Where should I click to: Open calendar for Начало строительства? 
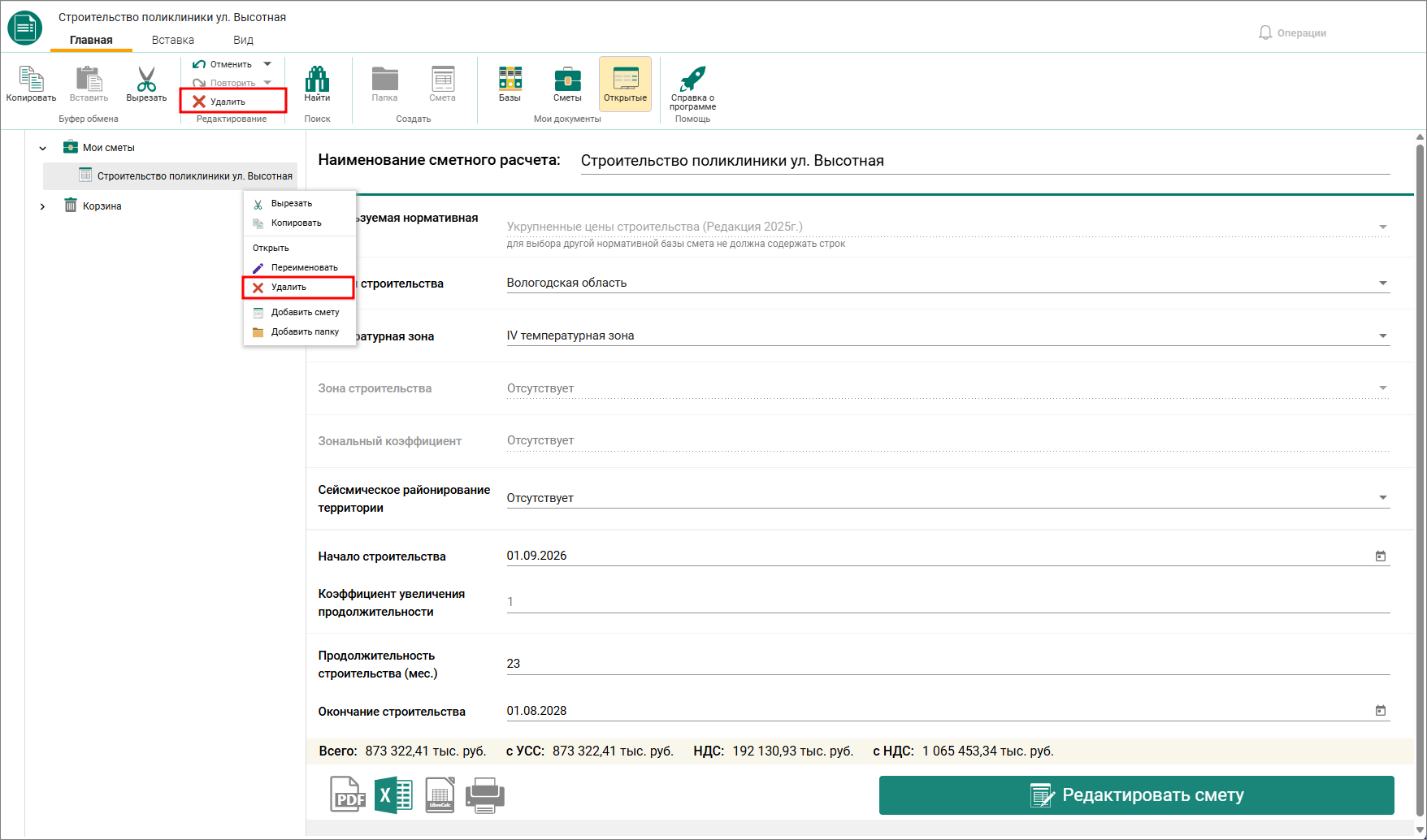1380,556
